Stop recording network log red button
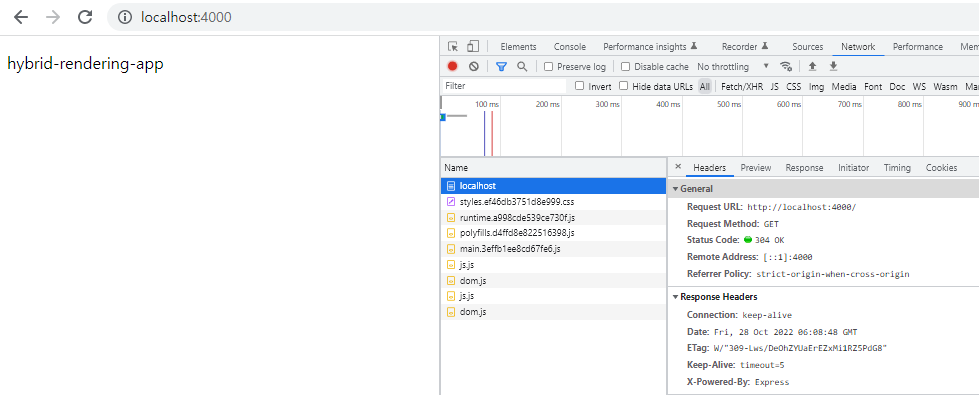The width and height of the screenshot is (979, 395). pos(453,66)
